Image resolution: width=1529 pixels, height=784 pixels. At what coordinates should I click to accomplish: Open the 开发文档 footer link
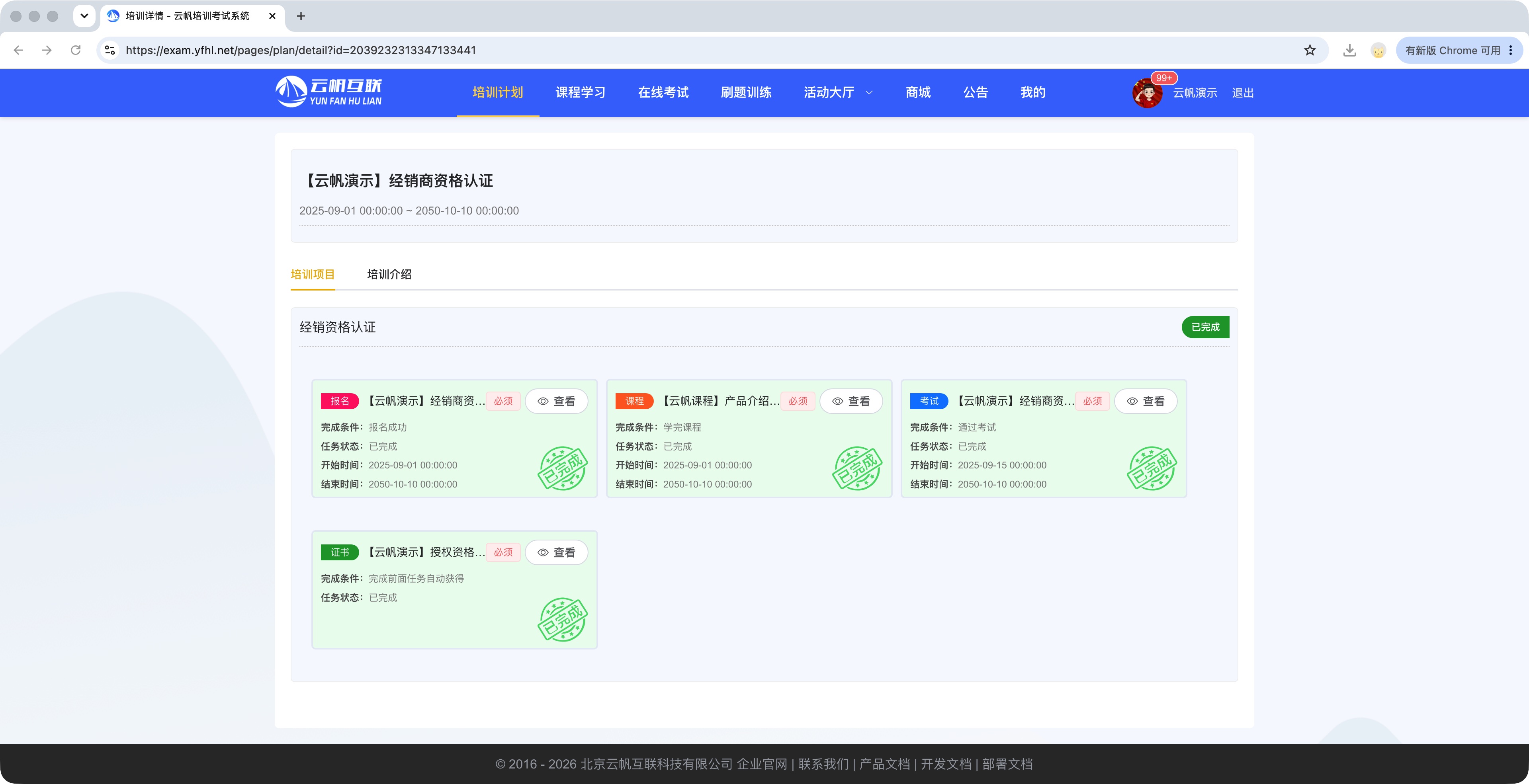[x=946, y=764]
